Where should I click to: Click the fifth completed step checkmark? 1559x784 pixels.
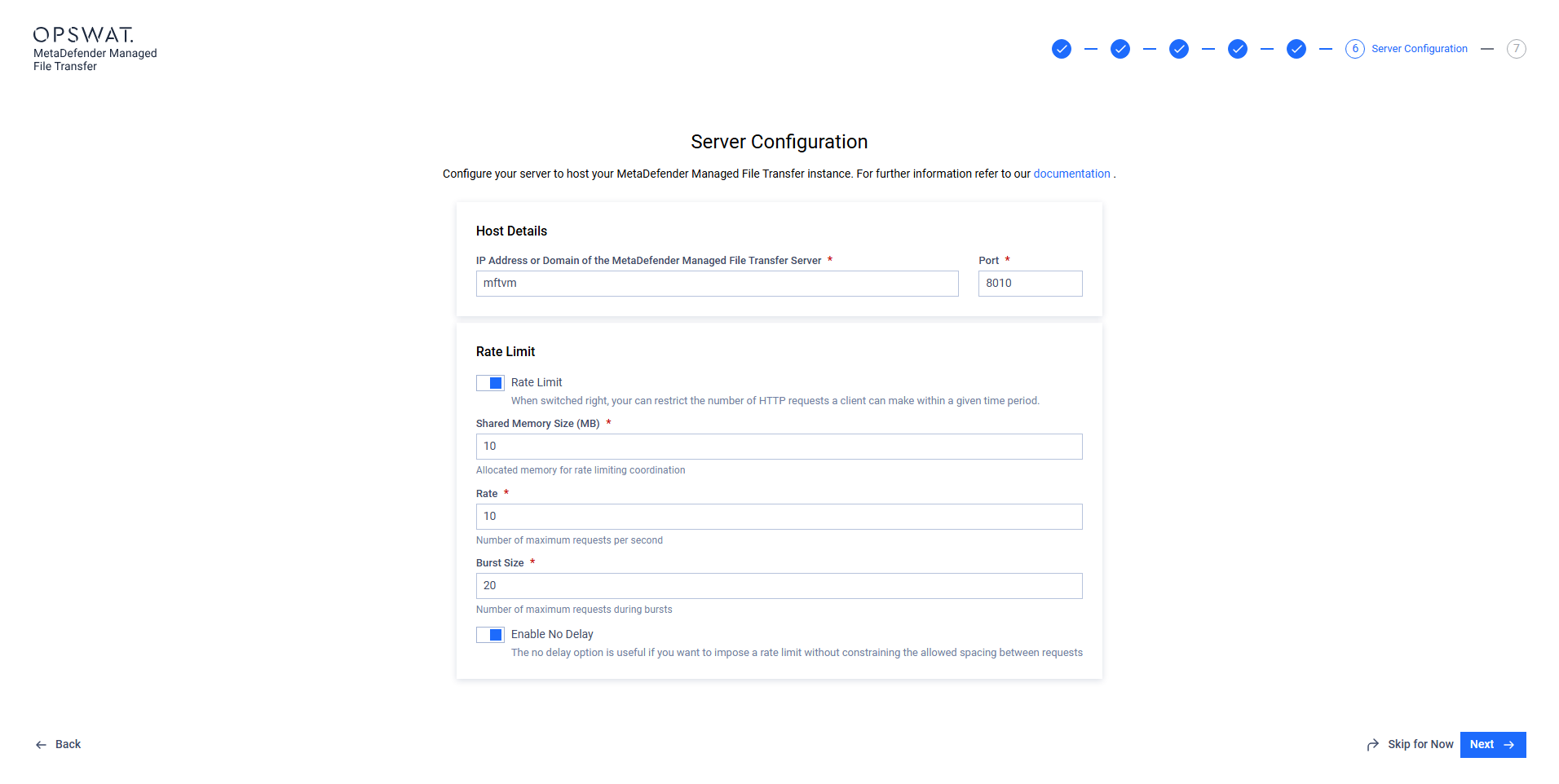[x=1296, y=49]
